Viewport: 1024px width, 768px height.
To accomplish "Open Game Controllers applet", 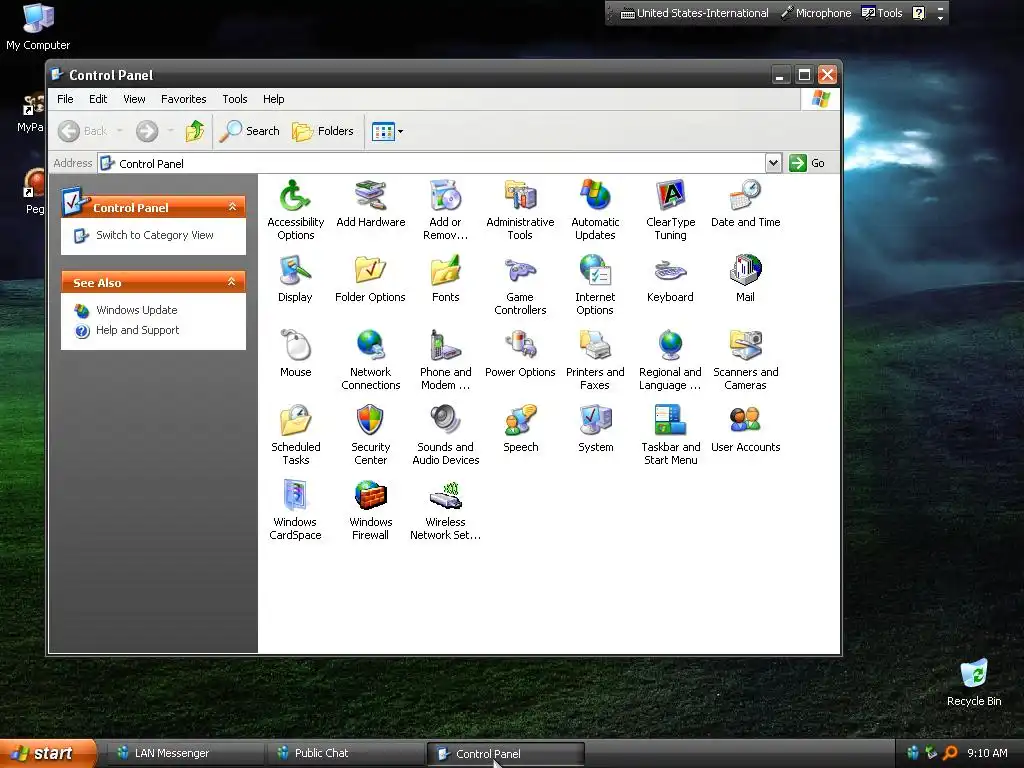I will (520, 284).
